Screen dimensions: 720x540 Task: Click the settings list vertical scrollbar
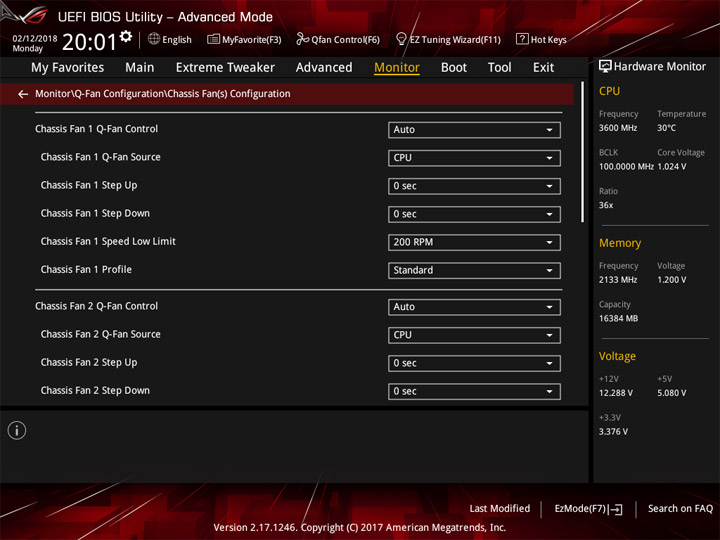click(583, 152)
